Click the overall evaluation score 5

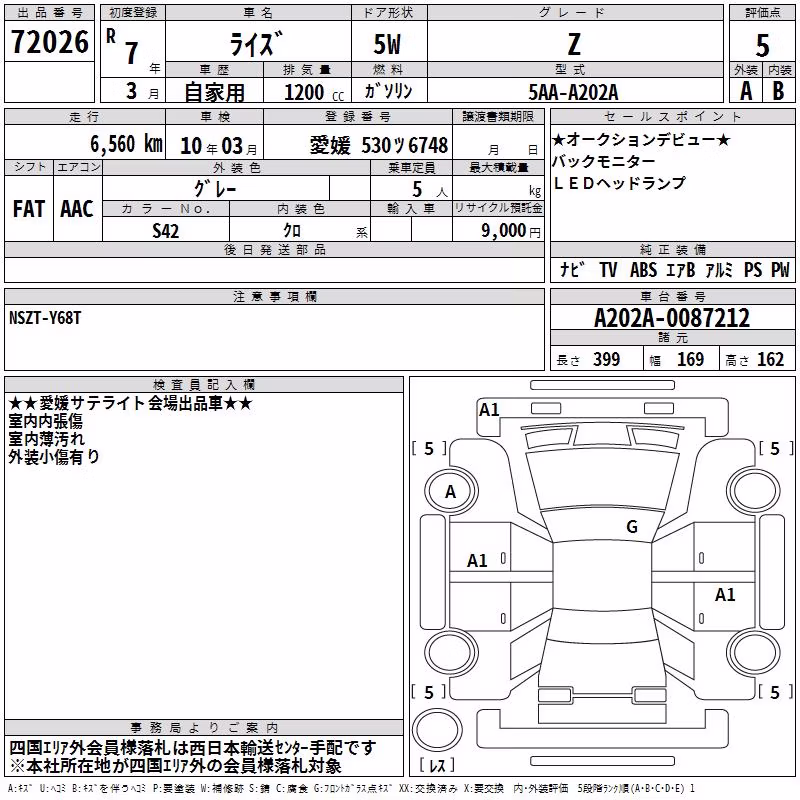tap(762, 45)
